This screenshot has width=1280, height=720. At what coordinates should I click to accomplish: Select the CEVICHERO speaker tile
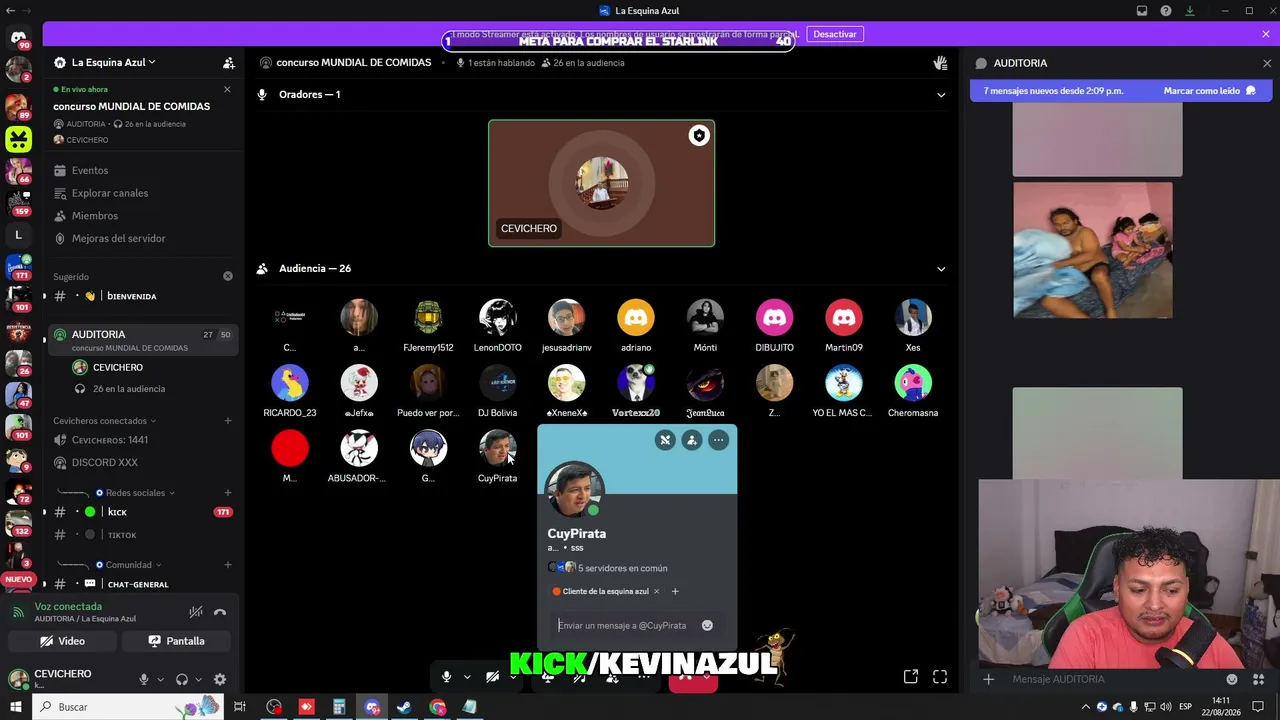click(601, 183)
